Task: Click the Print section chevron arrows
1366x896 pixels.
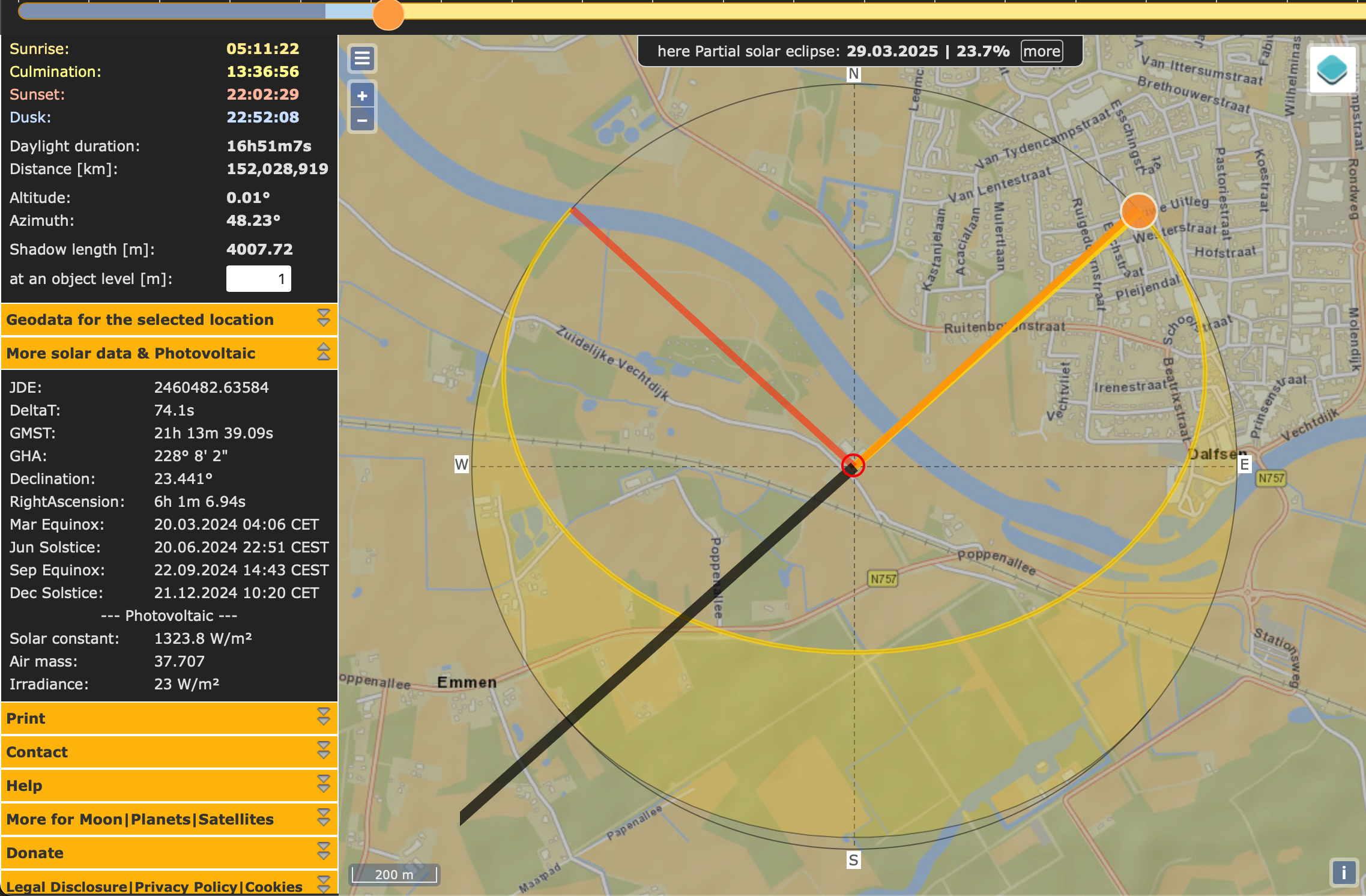Action: tap(324, 716)
